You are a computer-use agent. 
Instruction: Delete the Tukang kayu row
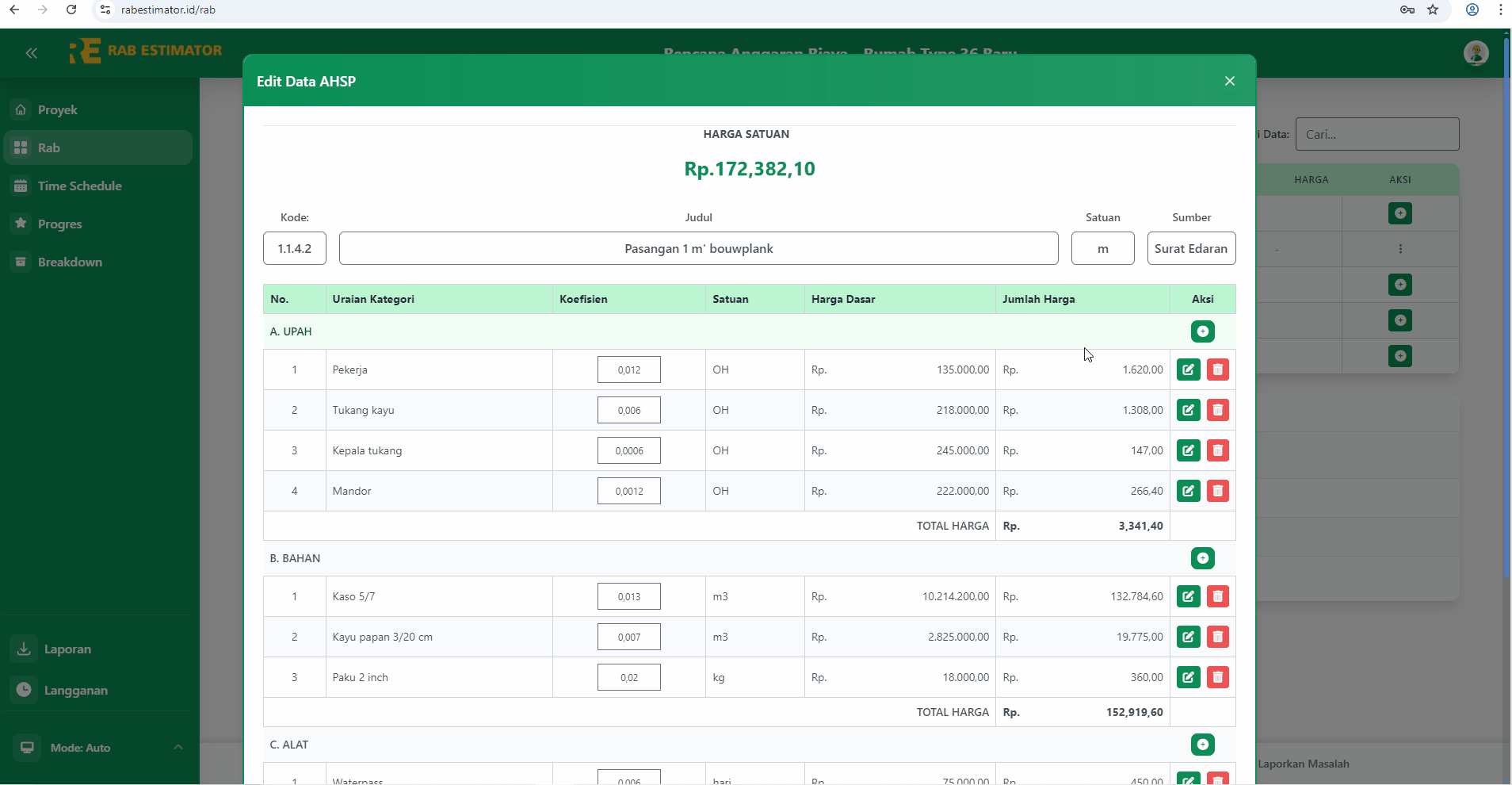point(1217,410)
